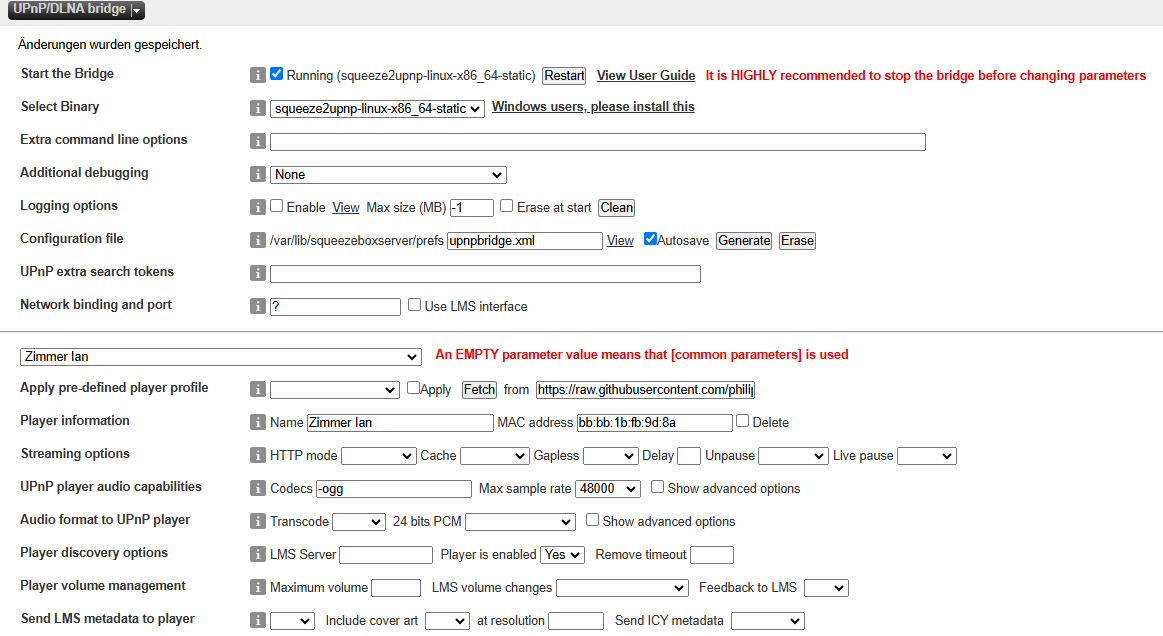
Task: Change Max sample rate from 48000
Action: [607, 488]
